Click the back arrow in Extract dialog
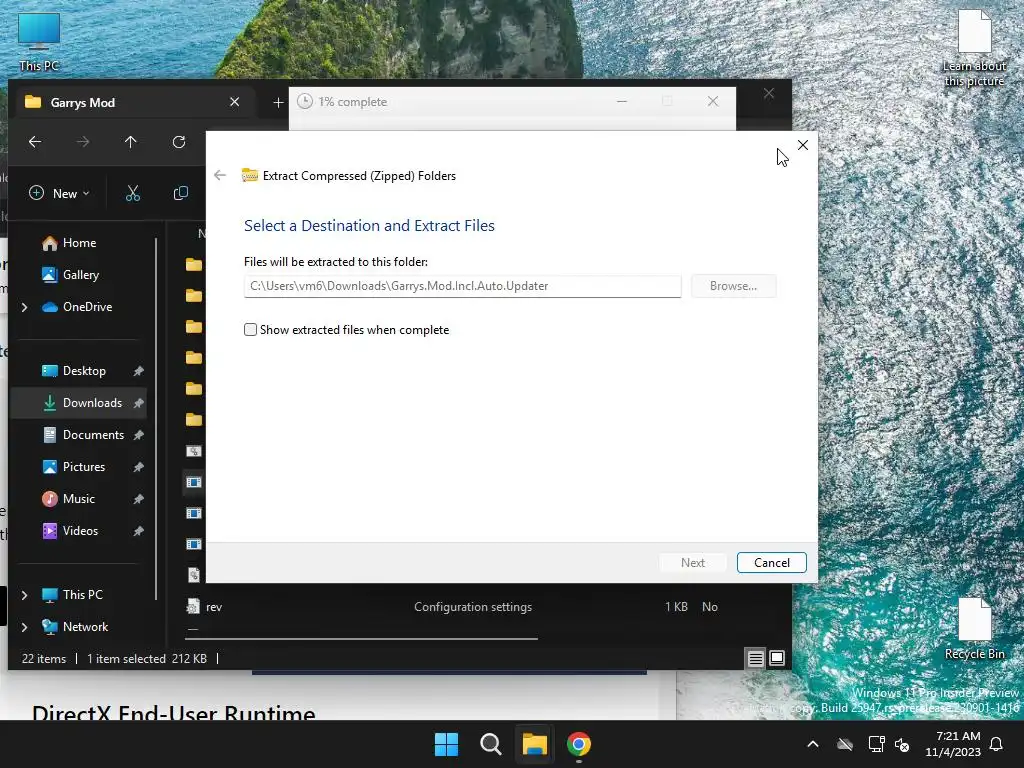The image size is (1024, 768). [220, 175]
